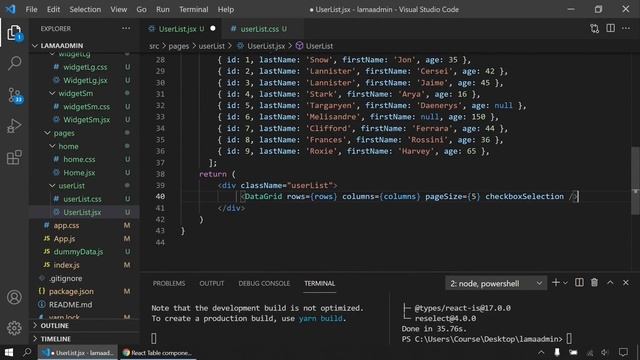The height and width of the screenshot is (360, 640).
Task: Open the Search view in activity bar
Action: coord(14,63)
